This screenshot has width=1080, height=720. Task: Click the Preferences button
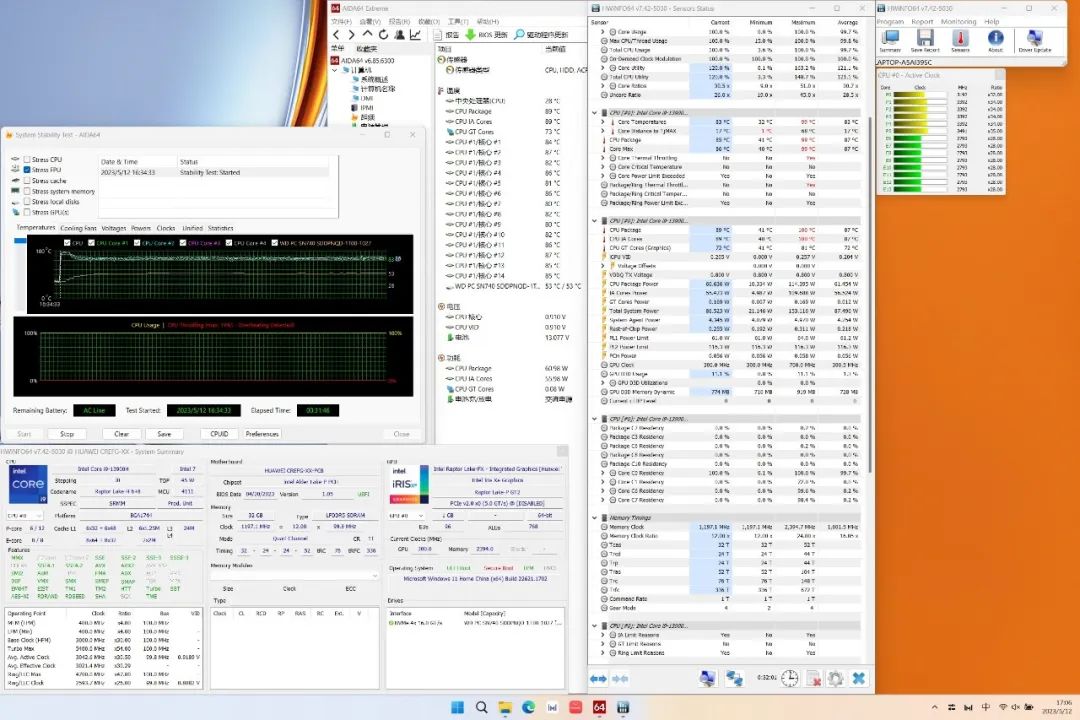[262, 434]
